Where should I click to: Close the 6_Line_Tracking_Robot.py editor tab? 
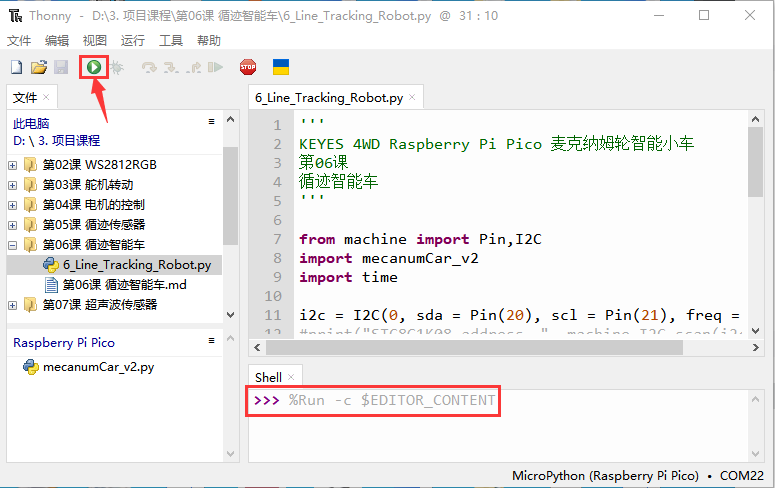click(412, 97)
